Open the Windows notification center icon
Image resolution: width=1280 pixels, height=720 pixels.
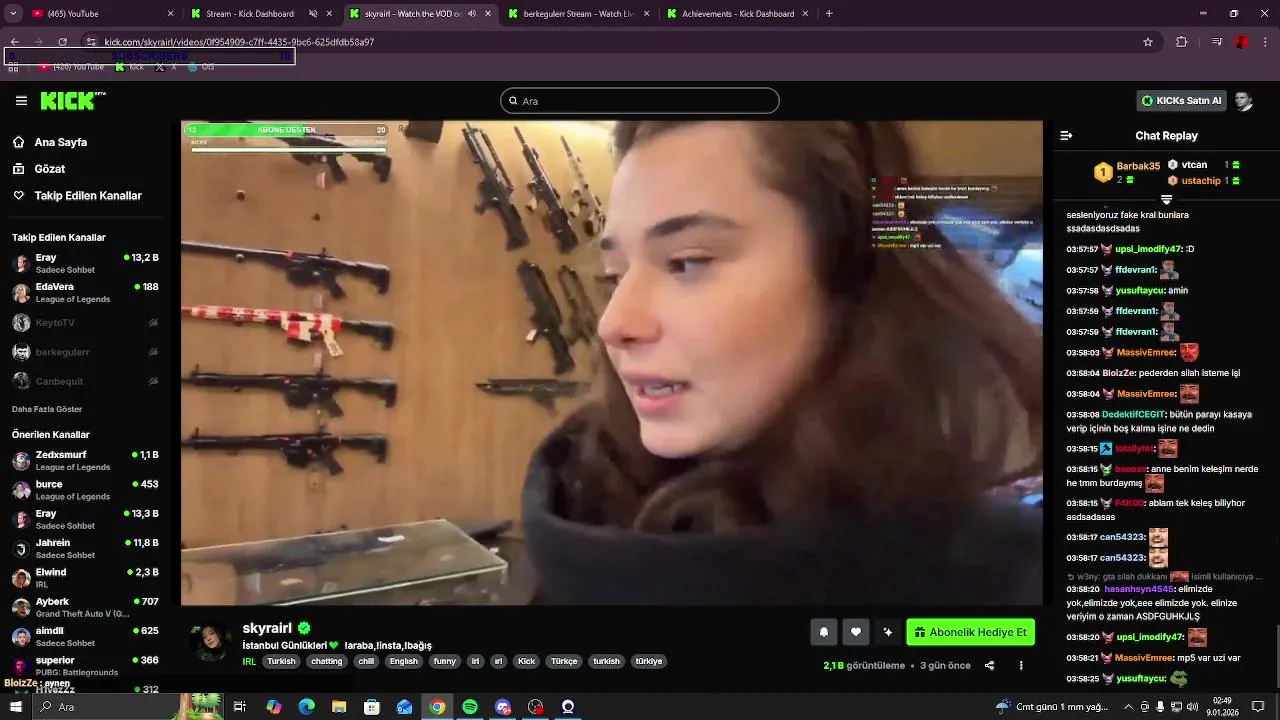(1258, 706)
